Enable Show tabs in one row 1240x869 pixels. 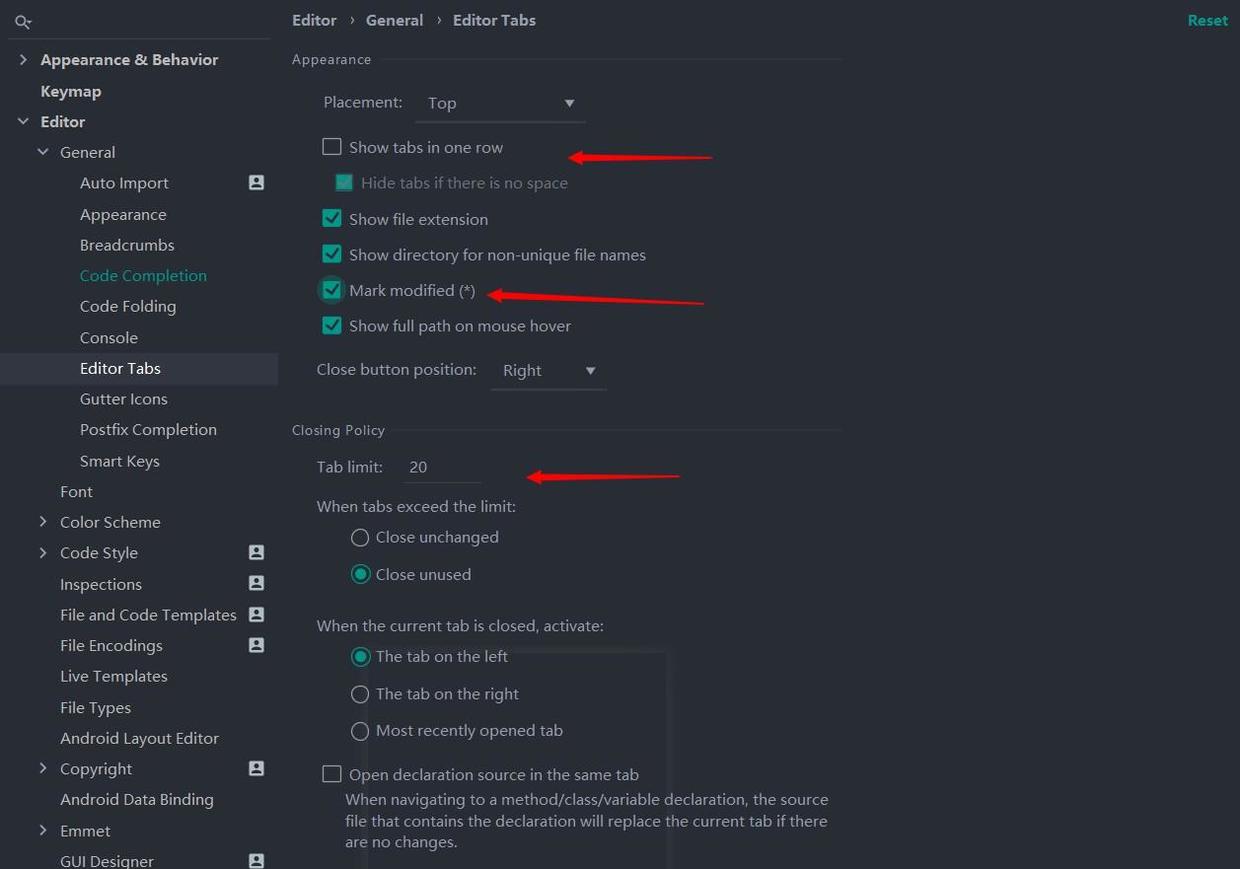332,147
